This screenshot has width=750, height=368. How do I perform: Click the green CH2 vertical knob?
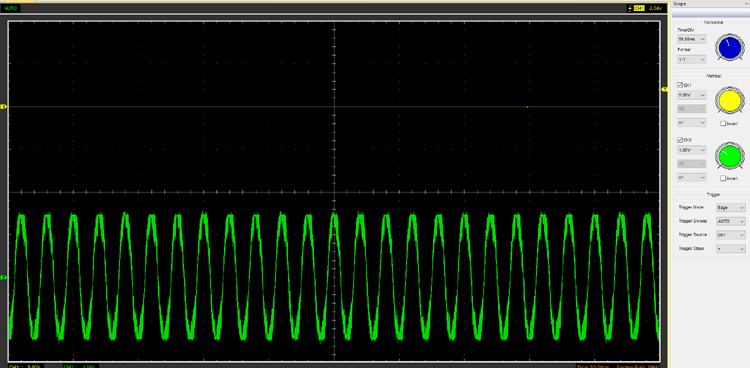(x=729, y=156)
